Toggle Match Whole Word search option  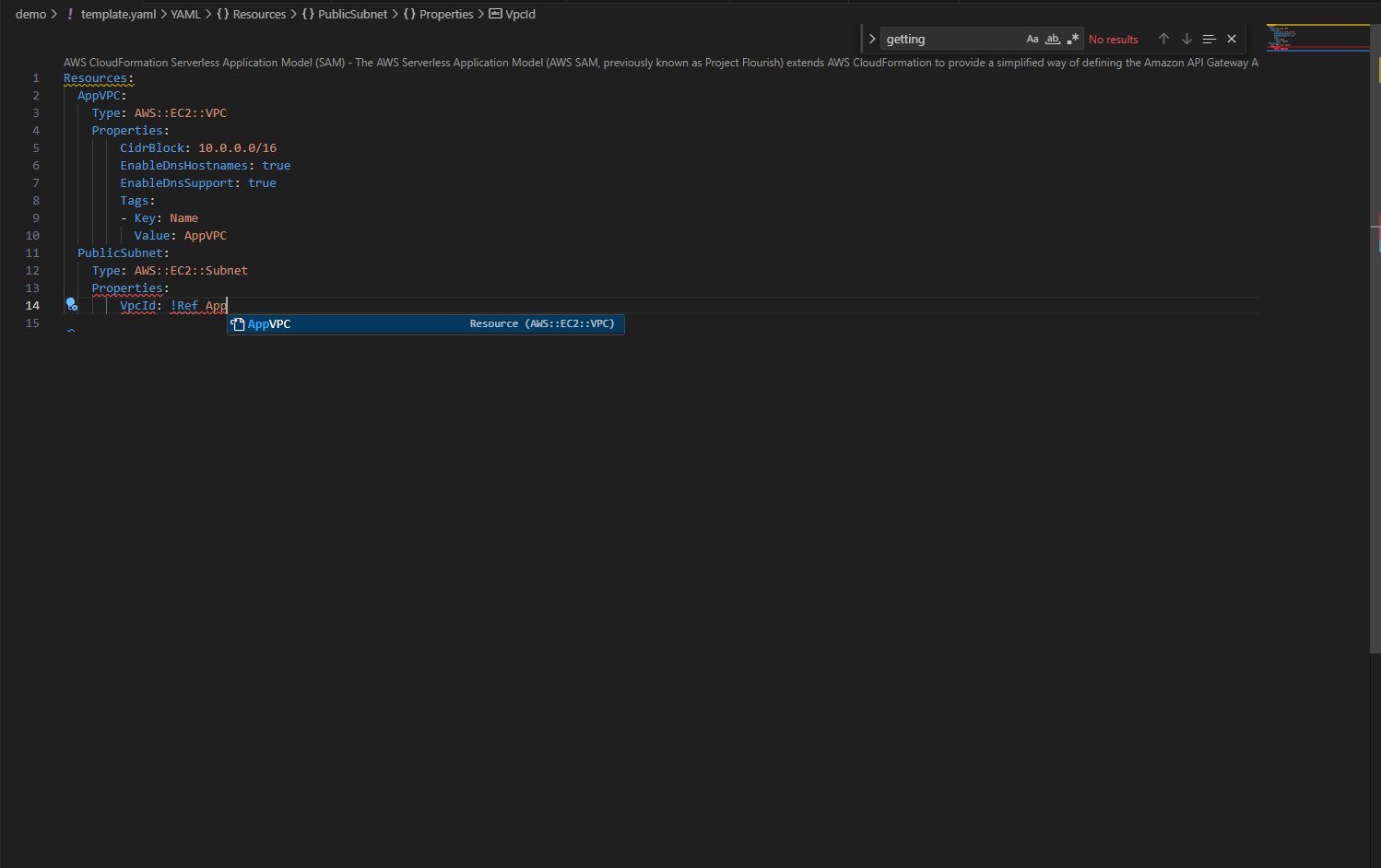1052,39
